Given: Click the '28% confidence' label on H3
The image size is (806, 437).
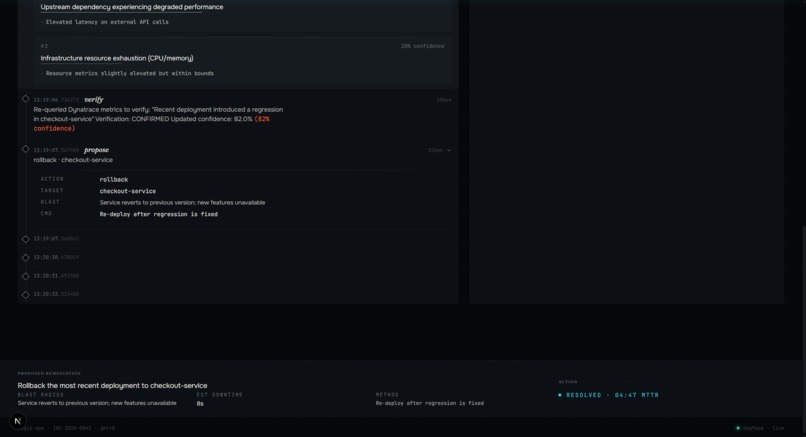Looking at the screenshot, I should [423, 46].
